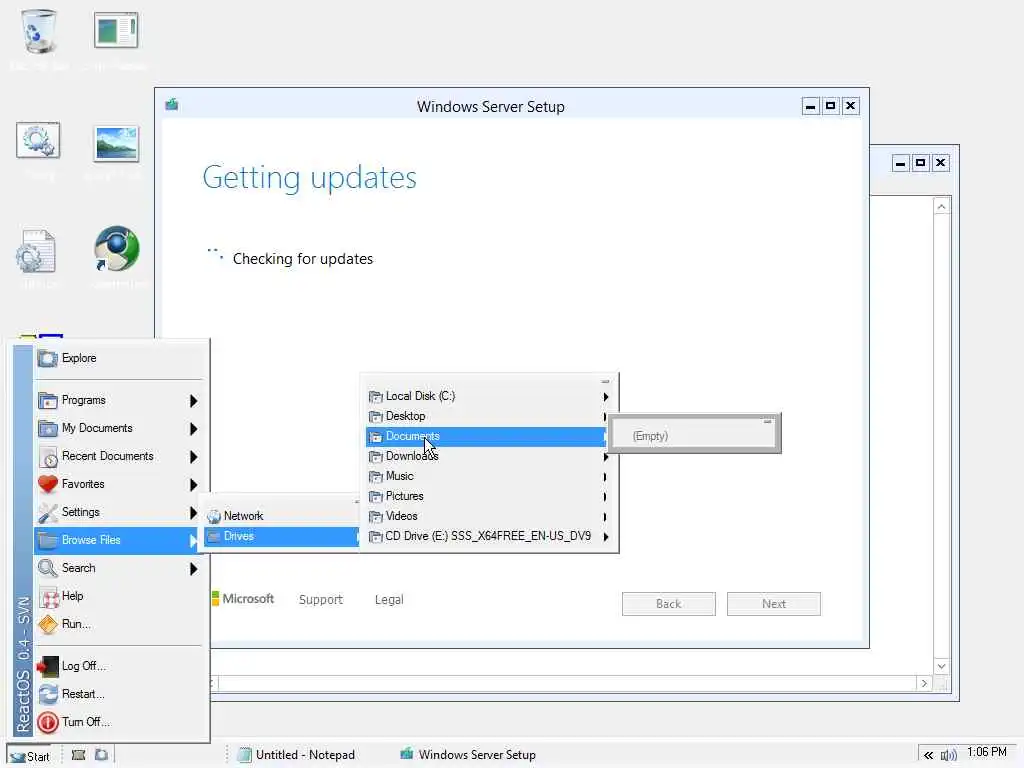
Task: Select Browse Files menu entry
Action: [117, 540]
